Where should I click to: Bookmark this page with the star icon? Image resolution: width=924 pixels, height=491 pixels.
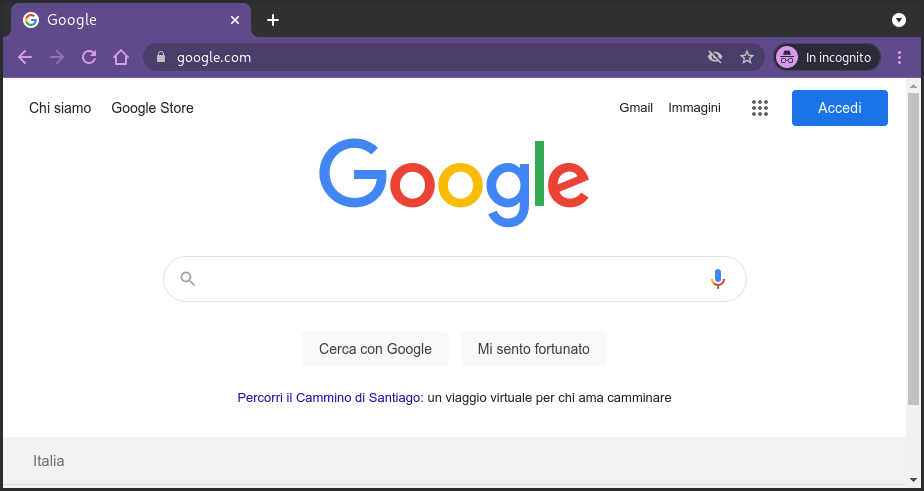point(747,57)
